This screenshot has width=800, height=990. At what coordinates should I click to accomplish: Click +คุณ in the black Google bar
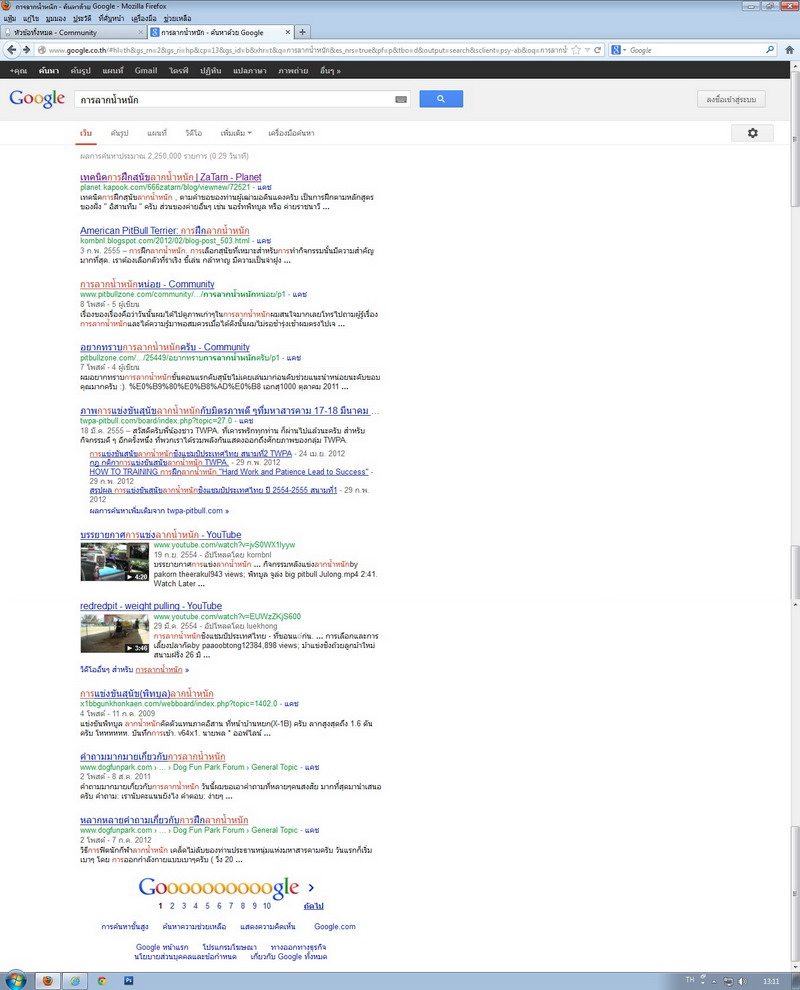(18, 71)
